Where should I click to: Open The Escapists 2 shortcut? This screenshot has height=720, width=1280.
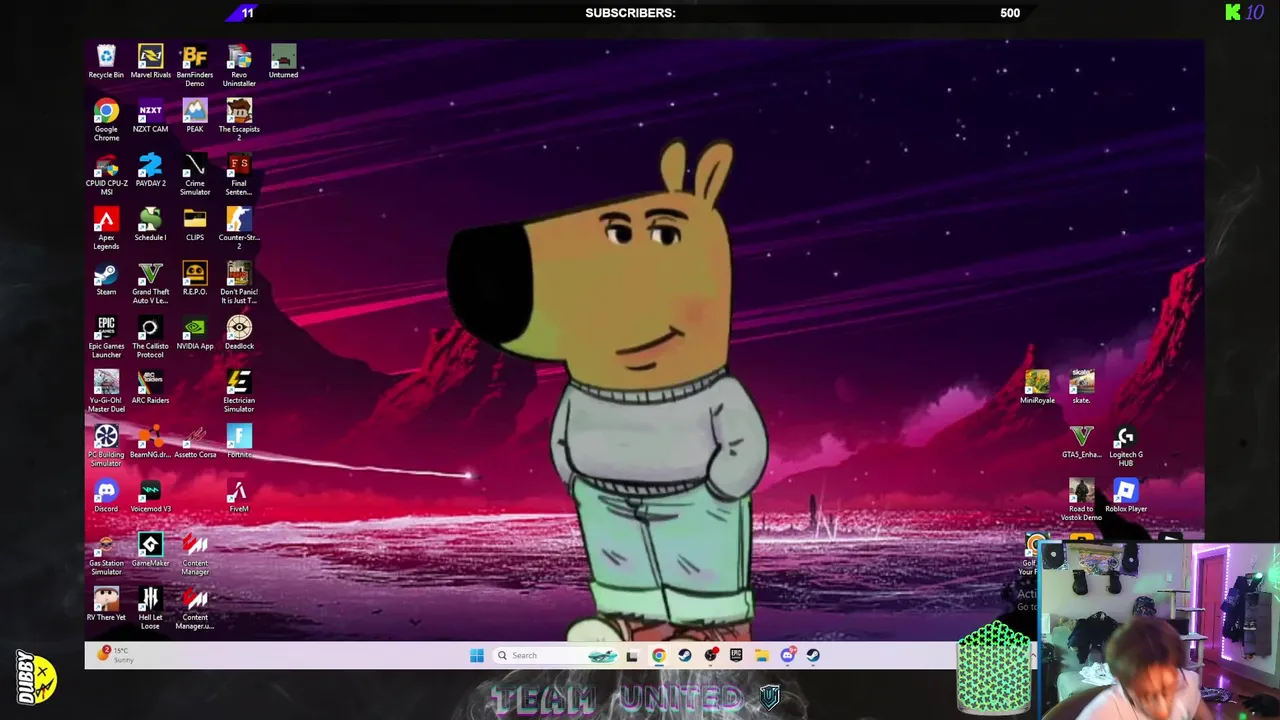click(x=239, y=119)
